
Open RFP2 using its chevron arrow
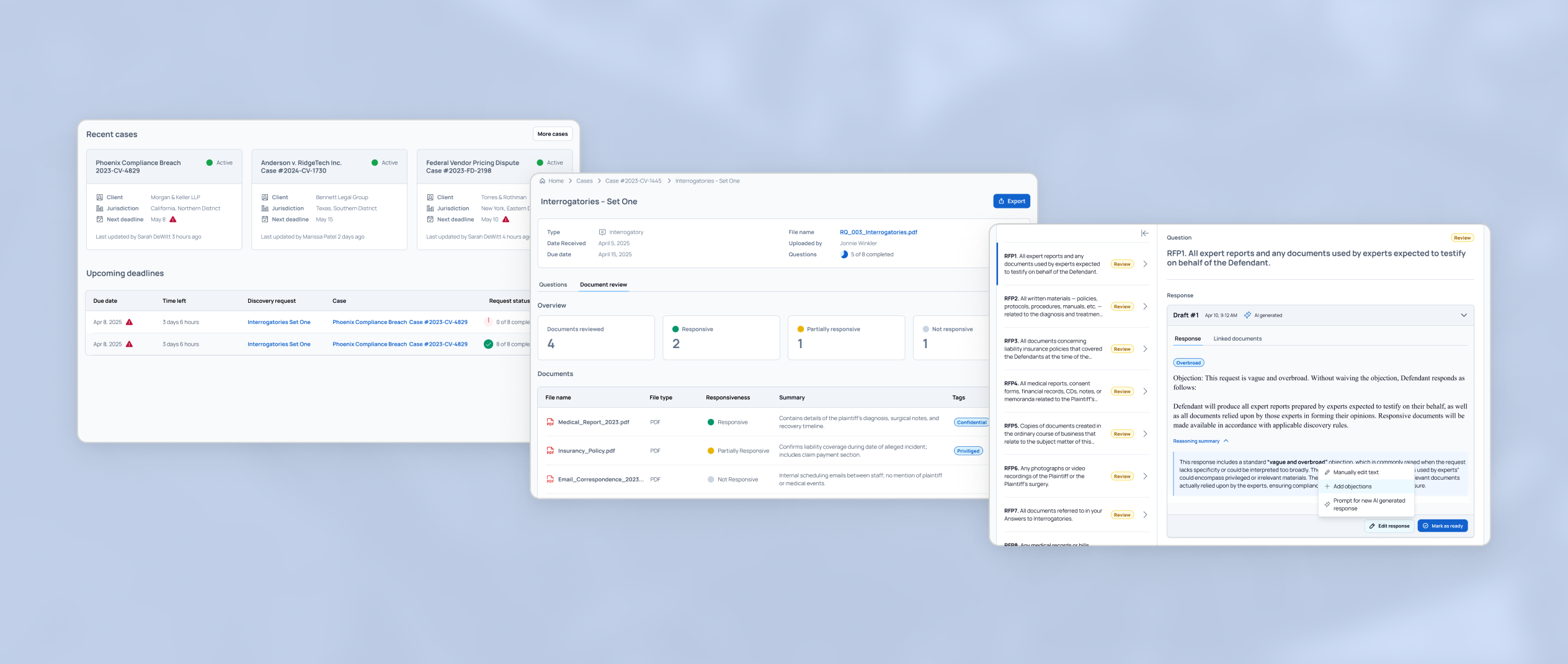point(1145,307)
